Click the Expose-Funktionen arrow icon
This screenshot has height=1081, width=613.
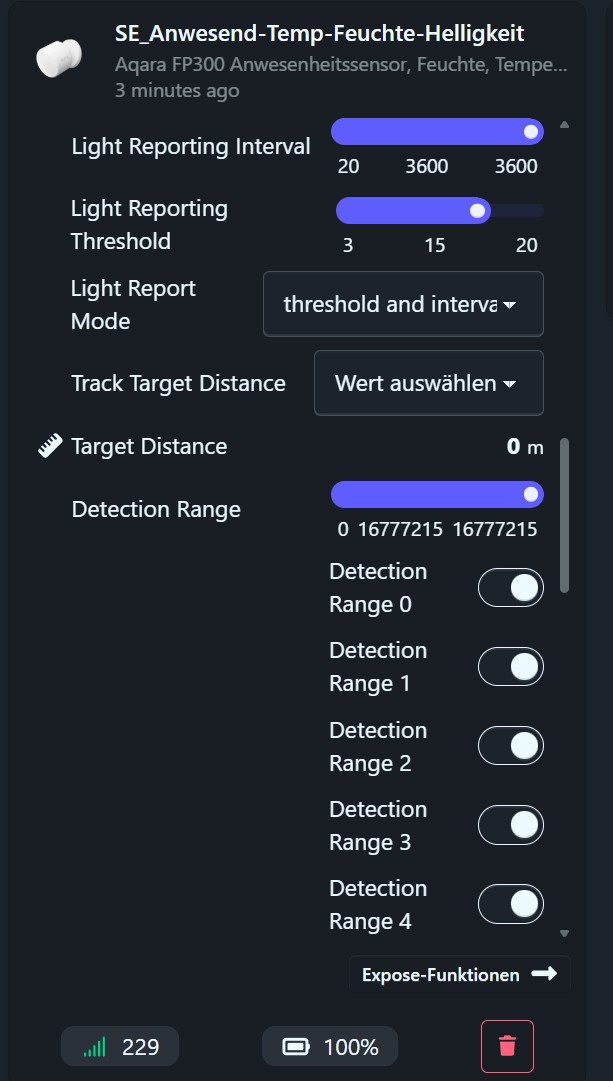(544, 974)
